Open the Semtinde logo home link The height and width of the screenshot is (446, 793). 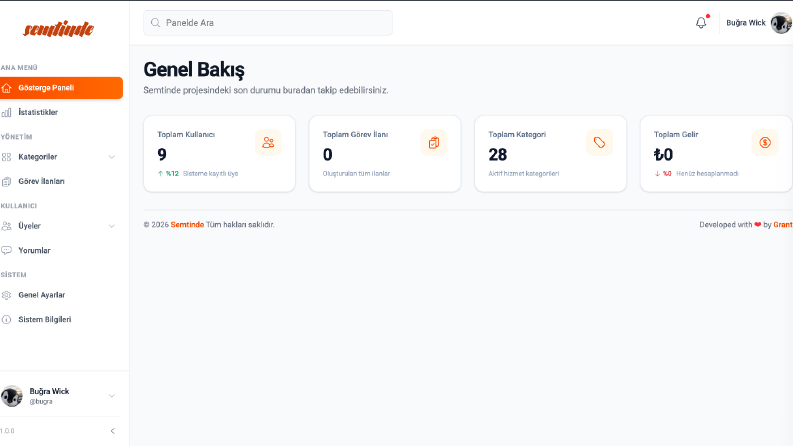tap(59, 29)
